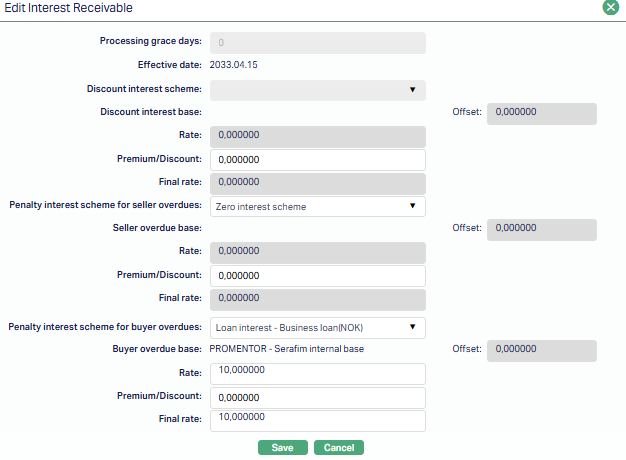Screen dimensions: 626x460
Task: Click the seller overdue Final rate field
Action: [318, 299]
